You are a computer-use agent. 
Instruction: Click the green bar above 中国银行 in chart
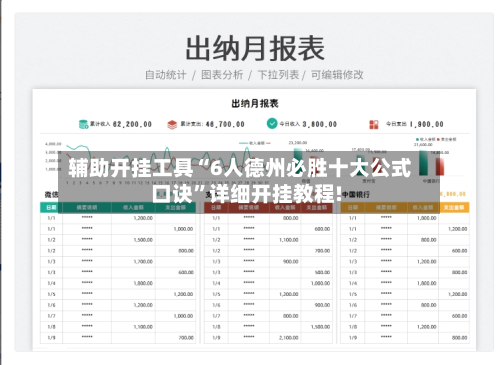423,163
